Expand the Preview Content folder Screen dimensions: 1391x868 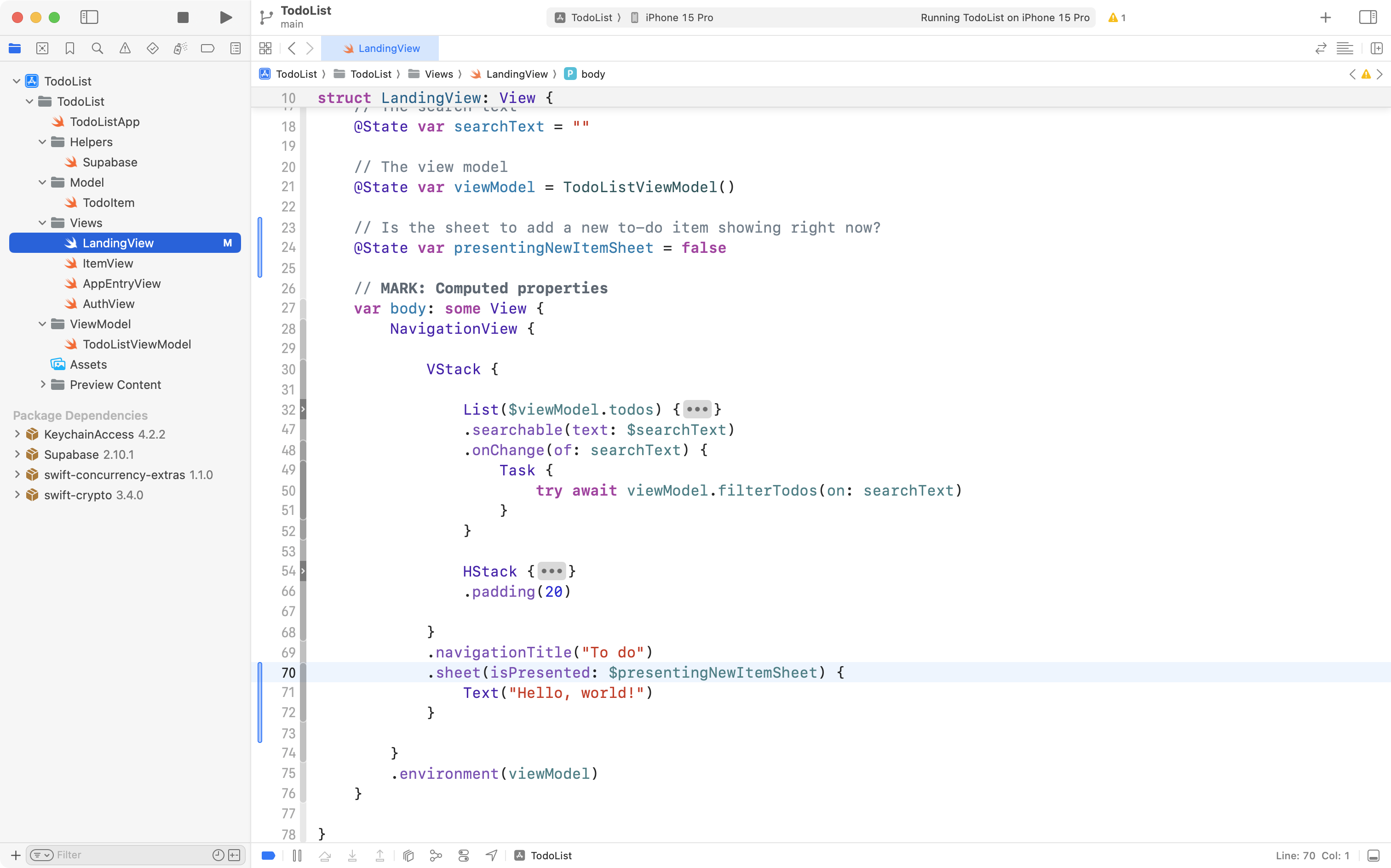[42, 385]
